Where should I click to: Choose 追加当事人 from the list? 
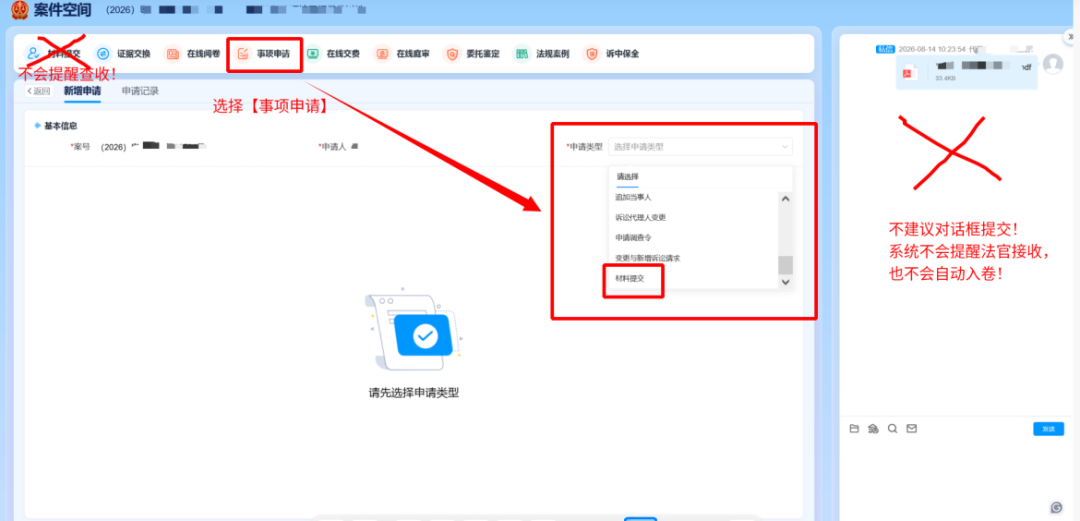(633, 197)
